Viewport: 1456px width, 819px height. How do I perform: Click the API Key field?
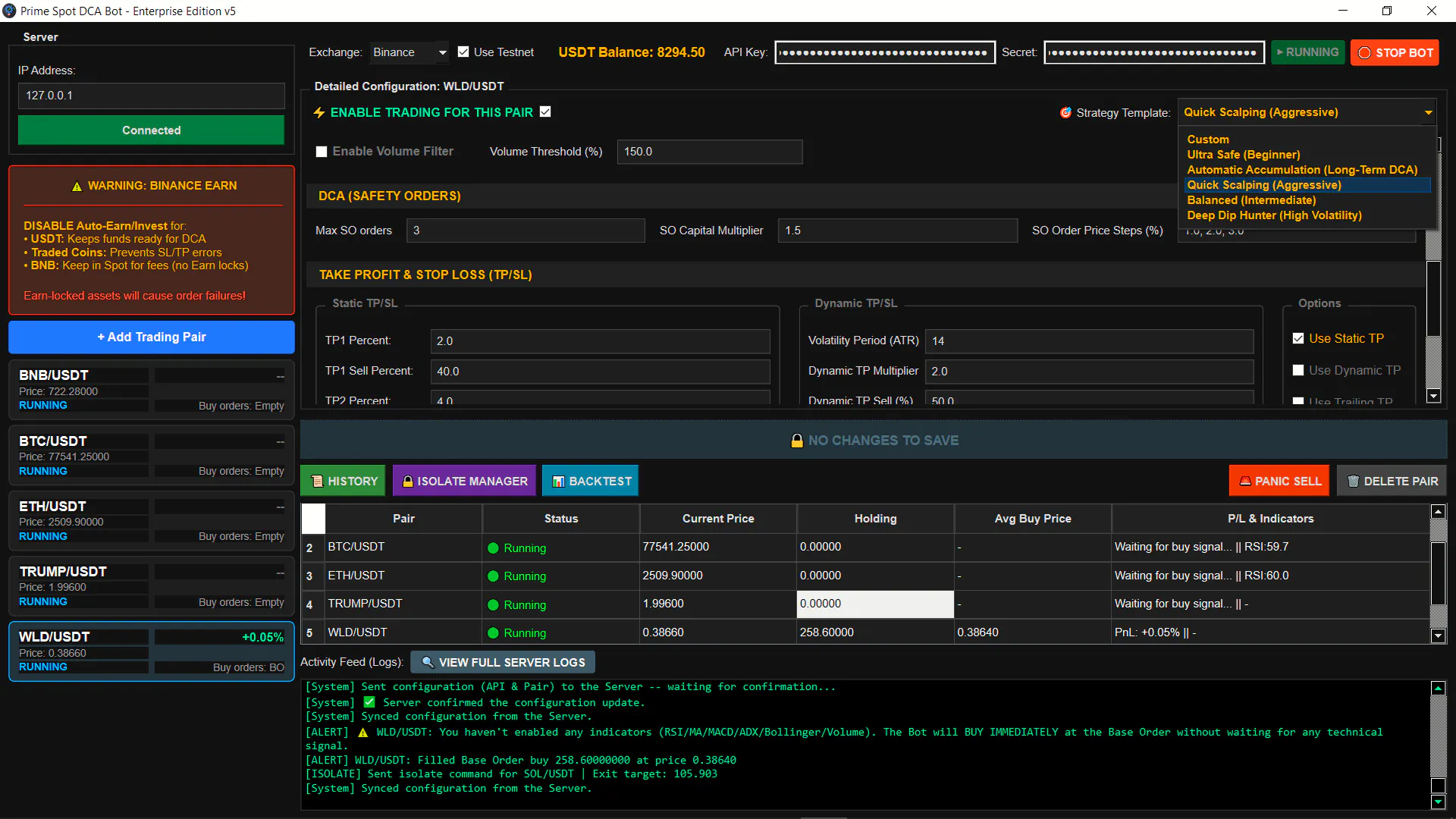pos(885,52)
